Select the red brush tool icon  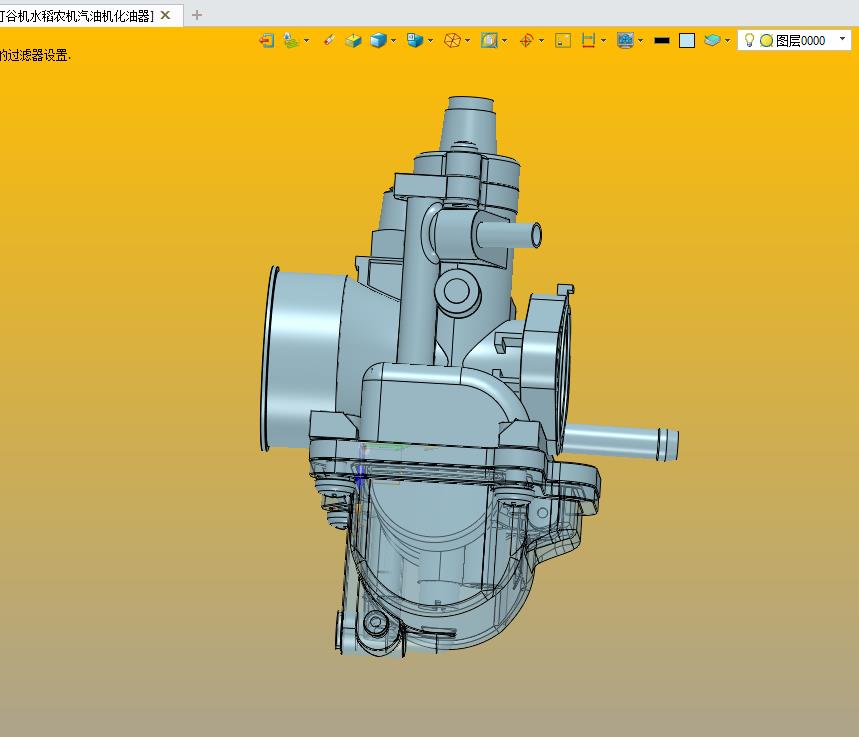coord(329,39)
